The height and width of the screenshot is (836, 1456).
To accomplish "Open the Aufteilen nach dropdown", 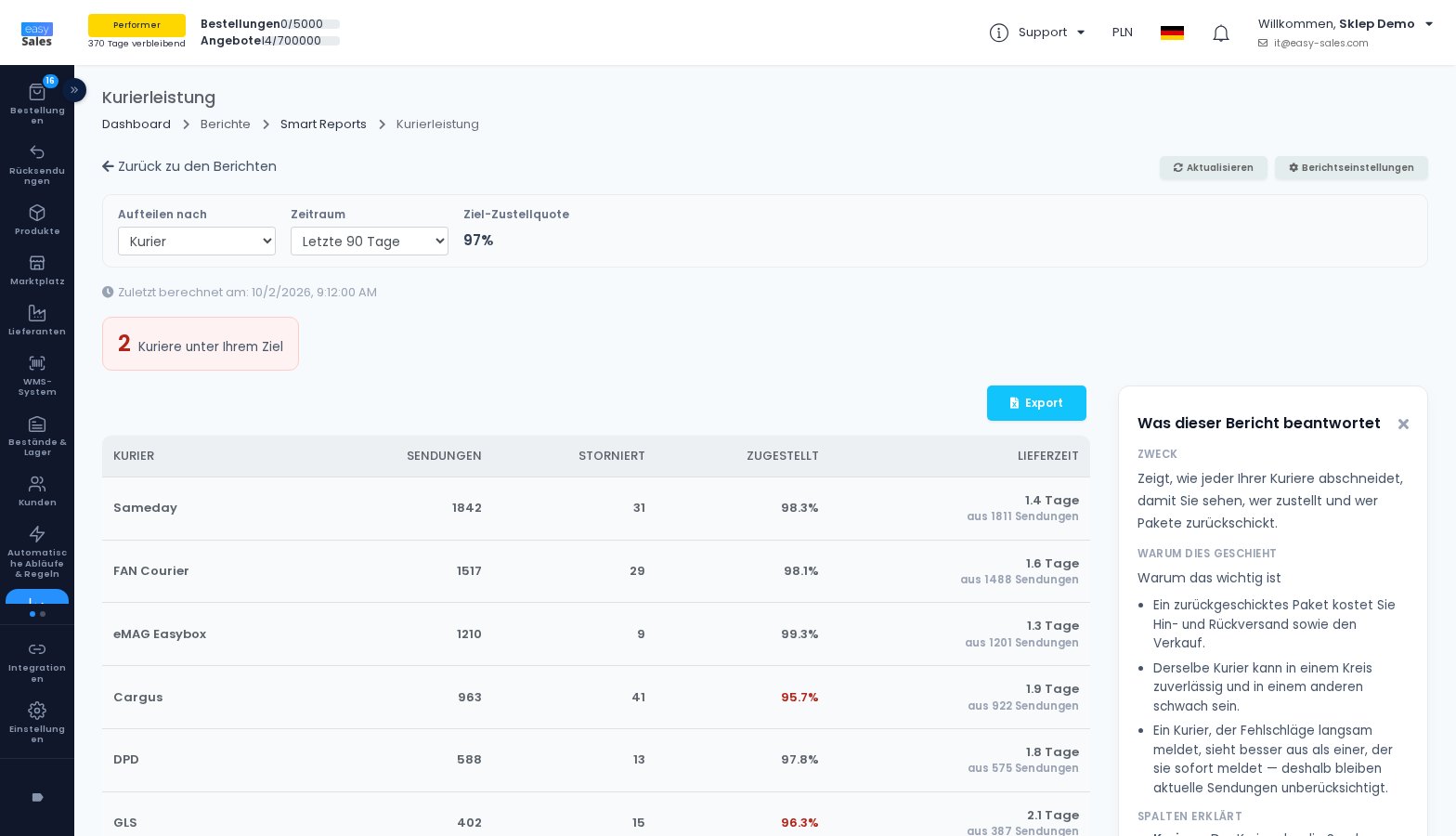I will click(x=197, y=242).
